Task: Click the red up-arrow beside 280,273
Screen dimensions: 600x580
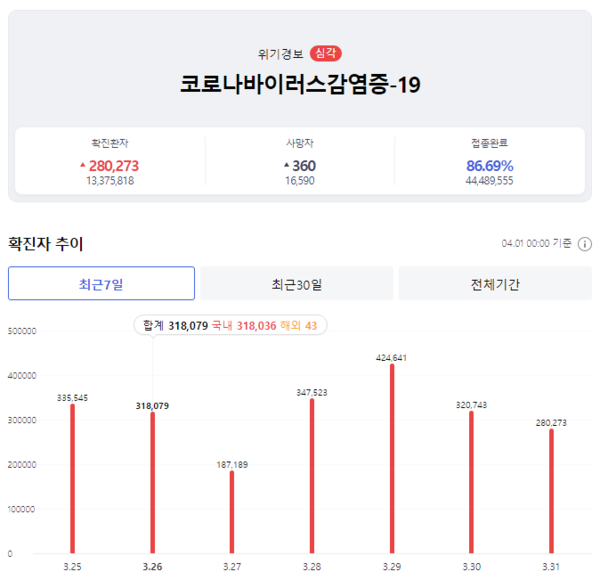Action: 83,165
